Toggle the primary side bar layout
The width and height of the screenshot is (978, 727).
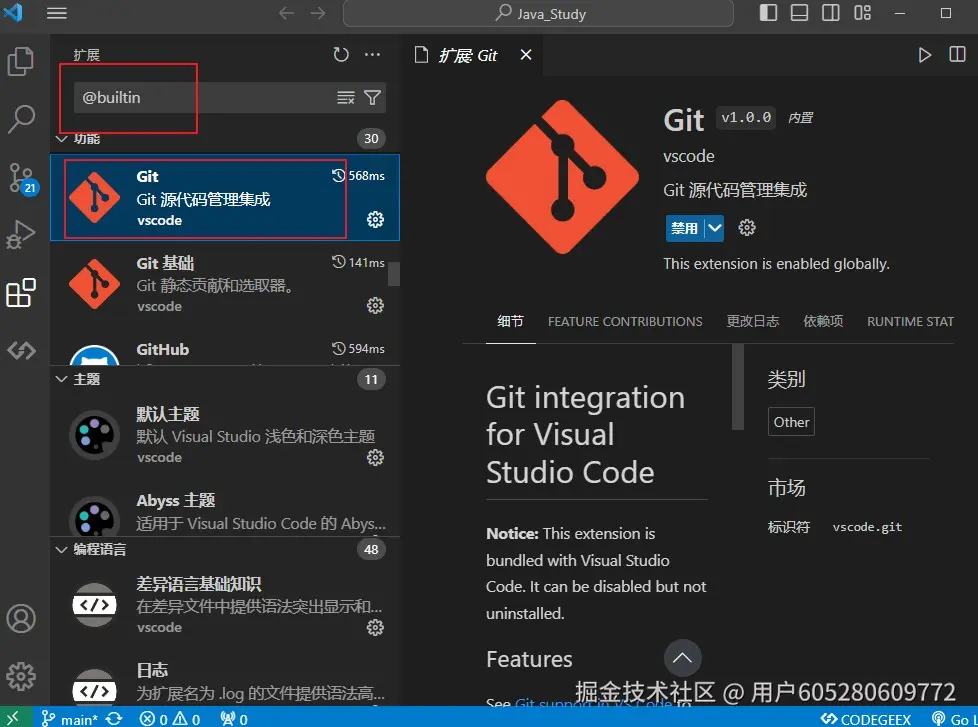tap(768, 12)
